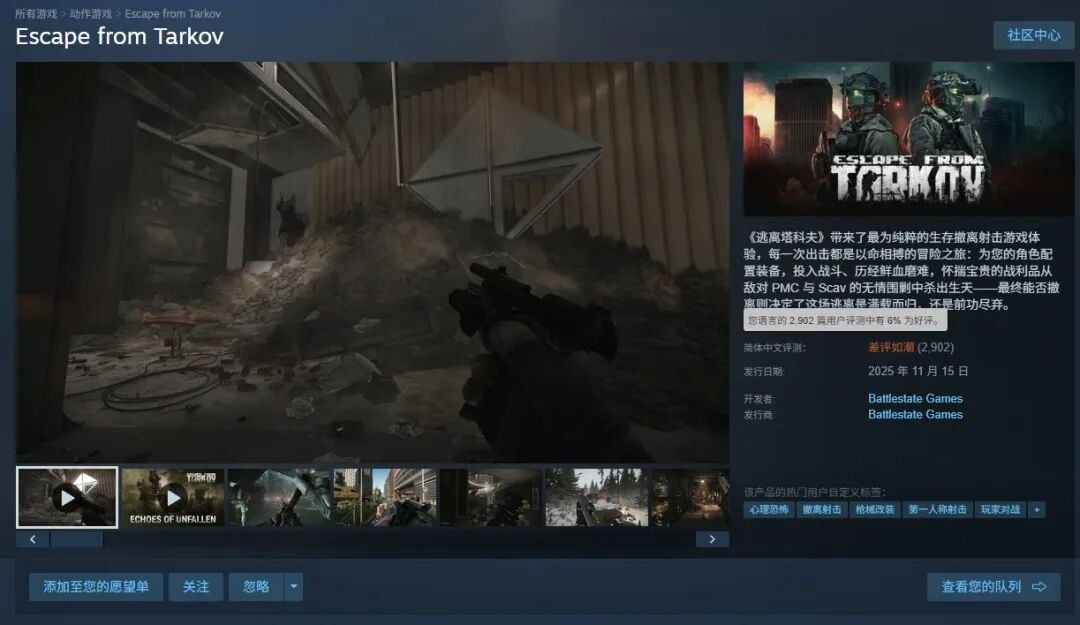Open the ignore options dropdown arrow

point(293,587)
